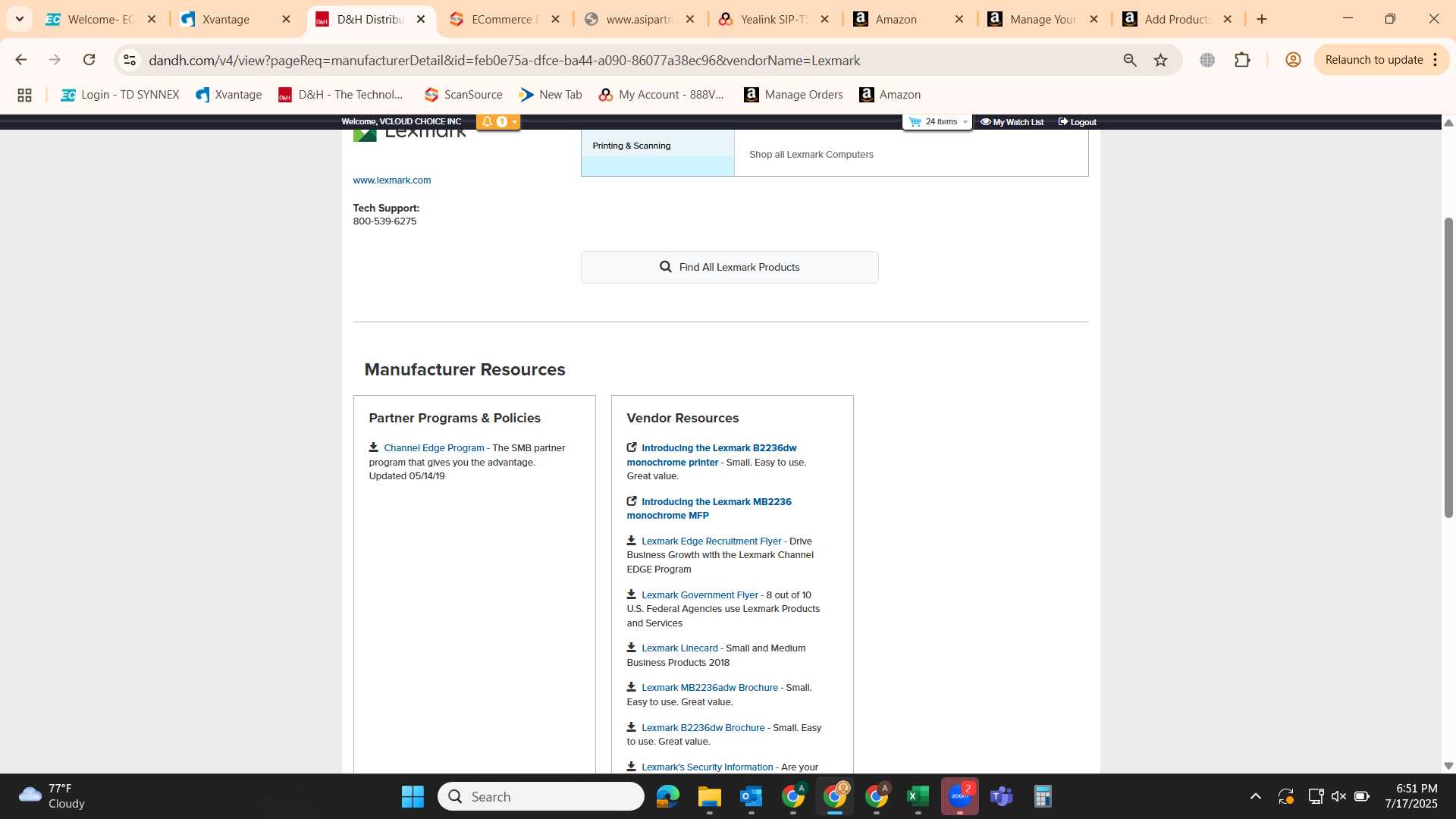Image resolution: width=1456 pixels, height=819 pixels.
Task: Visit www.lexmark.com link
Action: tap(392, 180)
